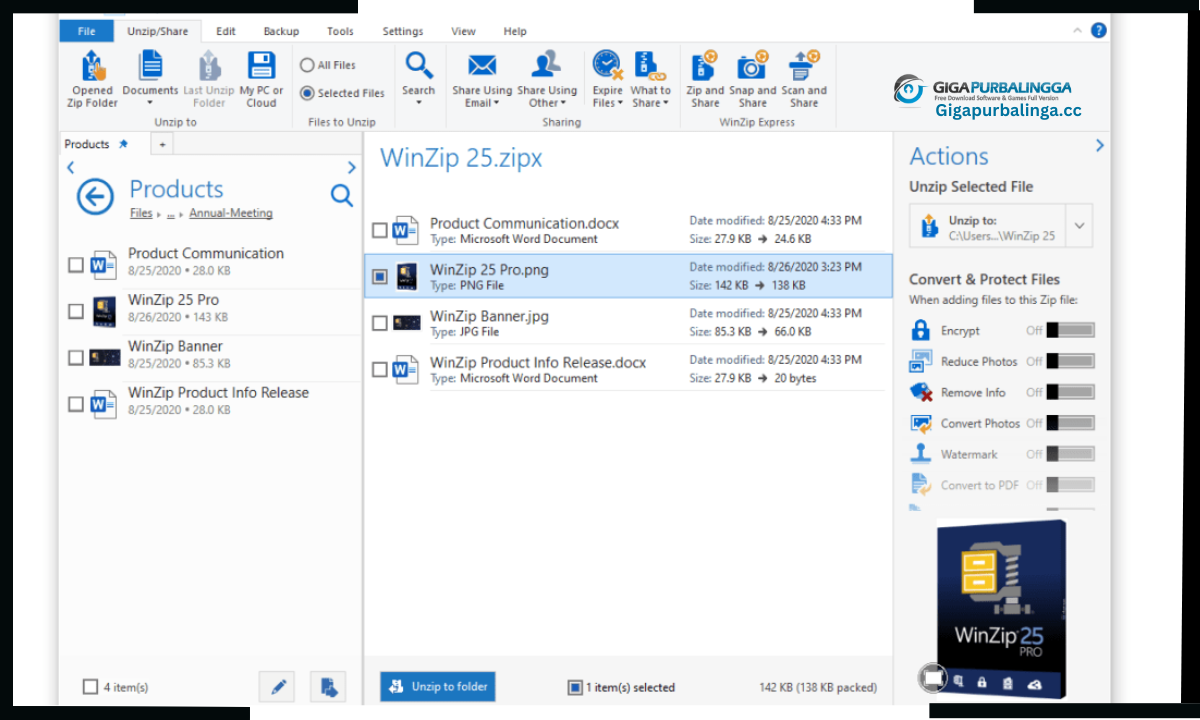Open the View ribbon tab
The image size is (1200, 720).
click(463, 31)
